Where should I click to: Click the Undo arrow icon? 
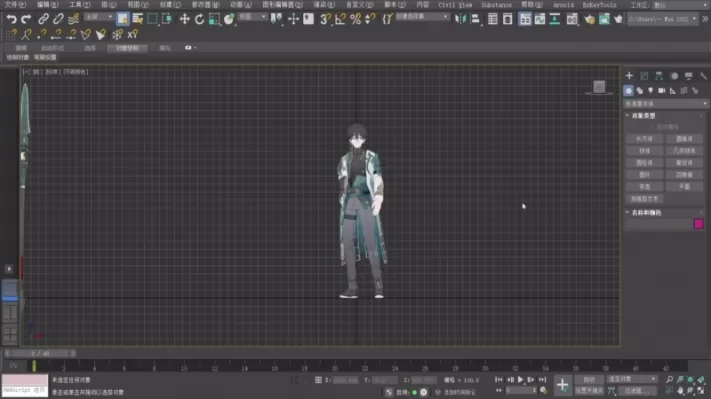click(x=11, y=19)
